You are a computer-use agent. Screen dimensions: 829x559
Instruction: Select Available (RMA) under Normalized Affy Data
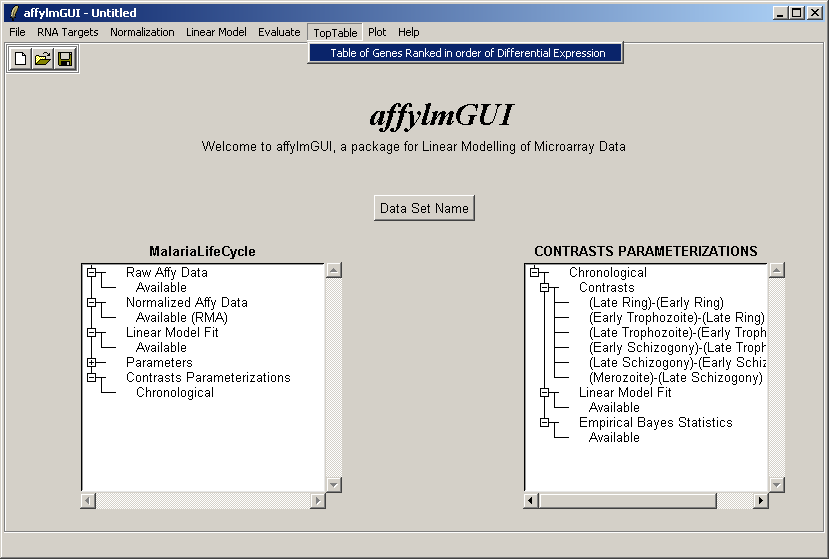[x=182, y=317]
